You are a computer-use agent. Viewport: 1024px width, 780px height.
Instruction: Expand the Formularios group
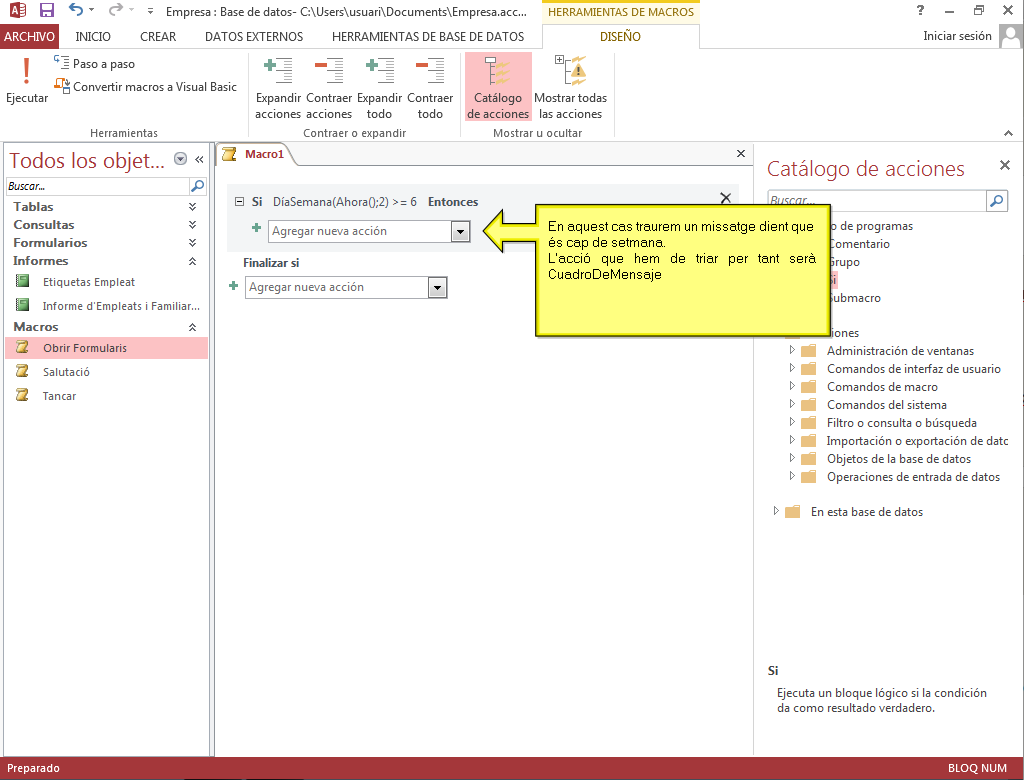pos(192,242)
